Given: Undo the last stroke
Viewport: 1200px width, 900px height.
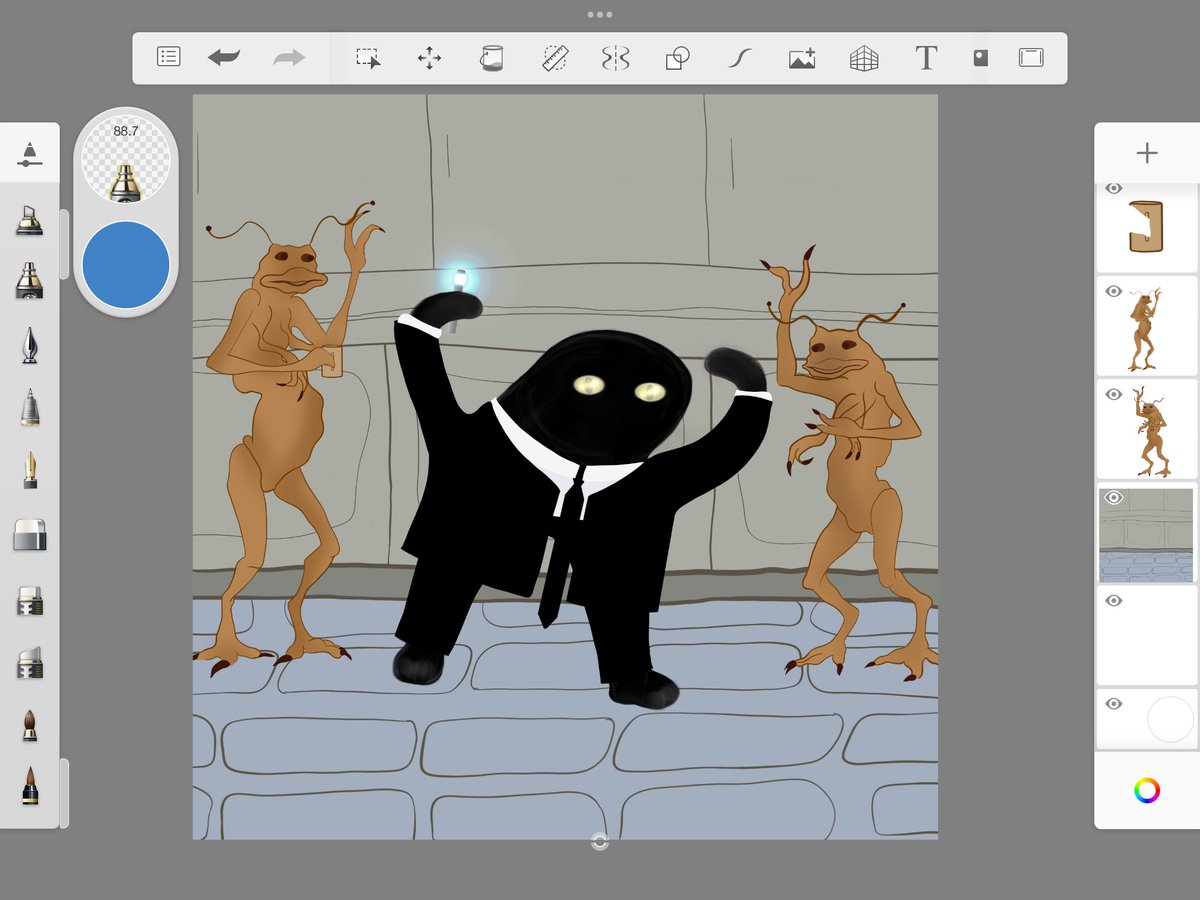Looking at the screenshot, I should [224, 58].
